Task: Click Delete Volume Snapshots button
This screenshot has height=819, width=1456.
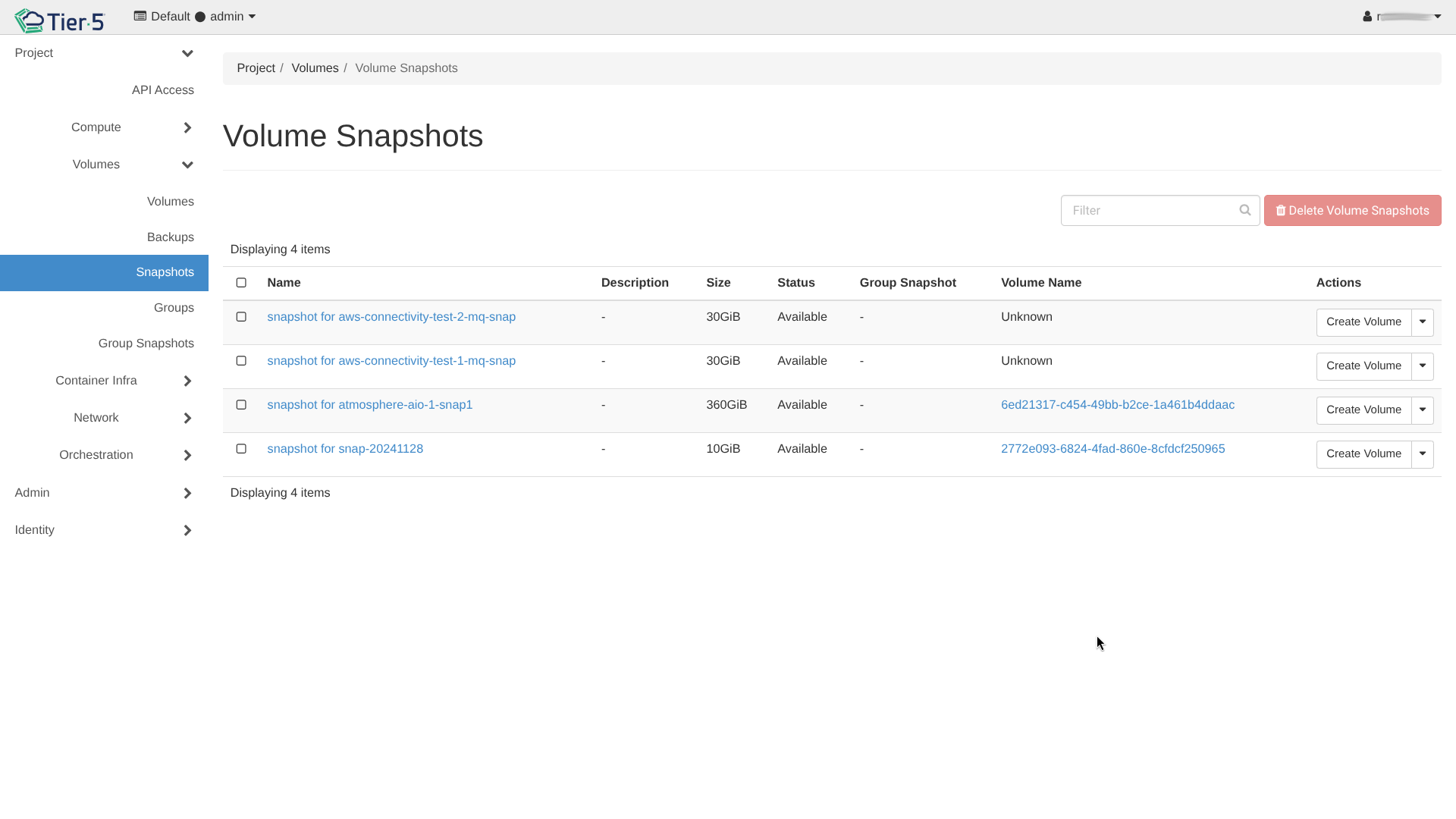Action: tap(1352, 211)
